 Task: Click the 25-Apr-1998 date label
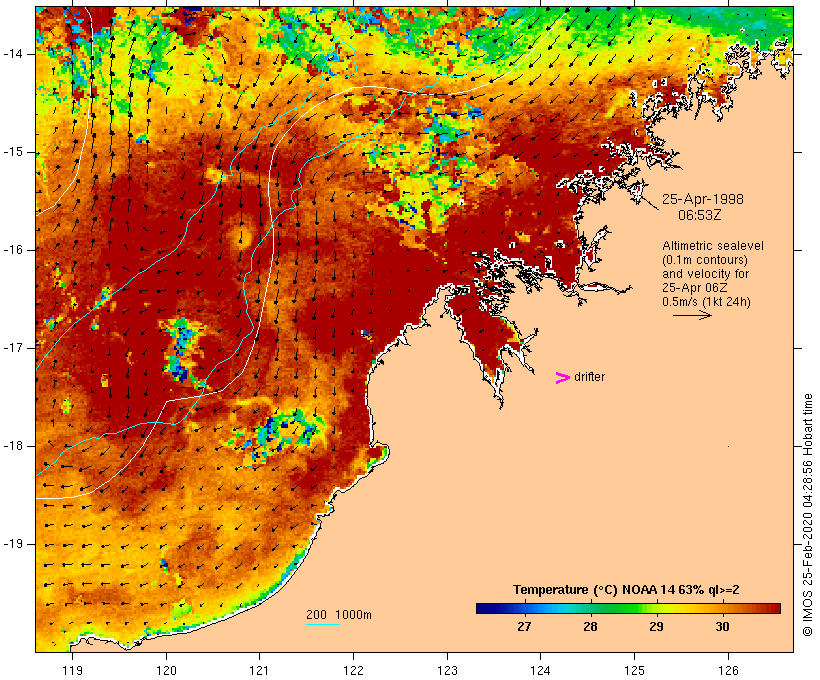pos(702,199)
